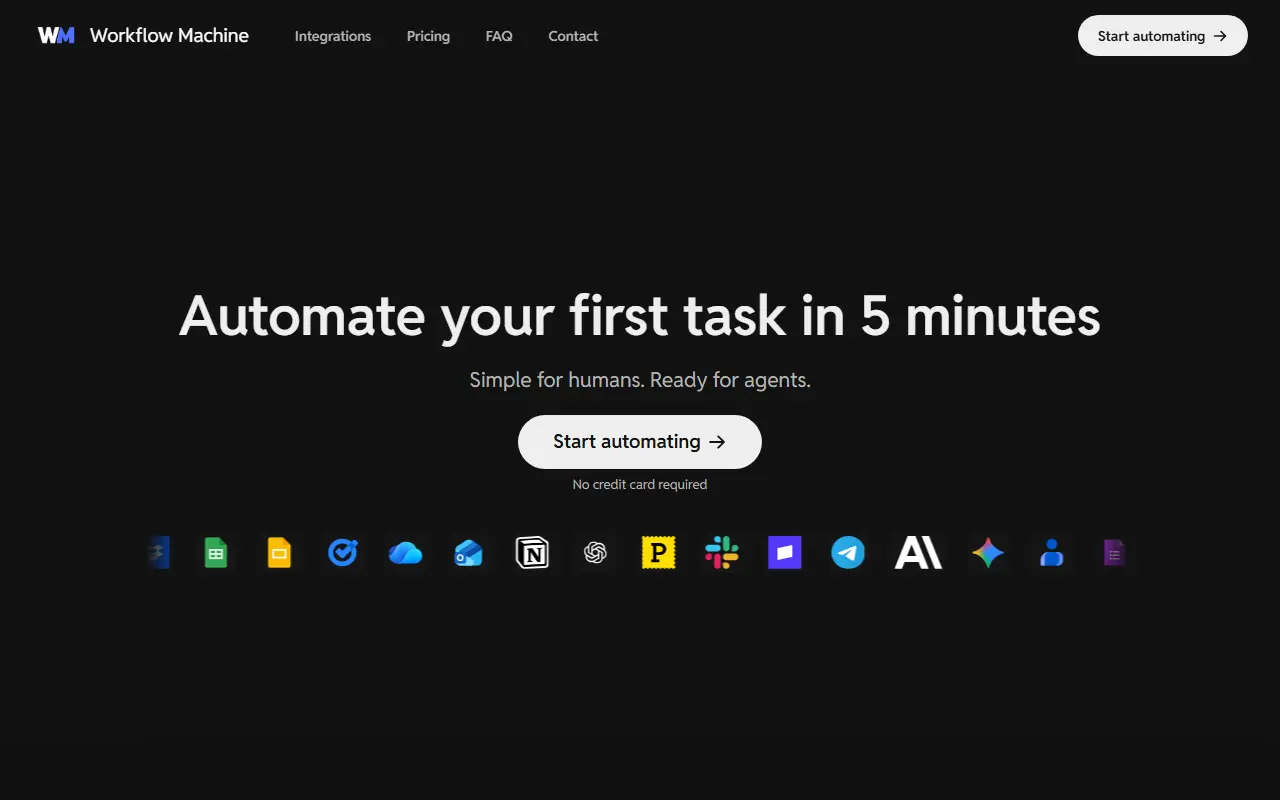Click the hero Start automating button

pyautogui.click(x=640, y=442)
